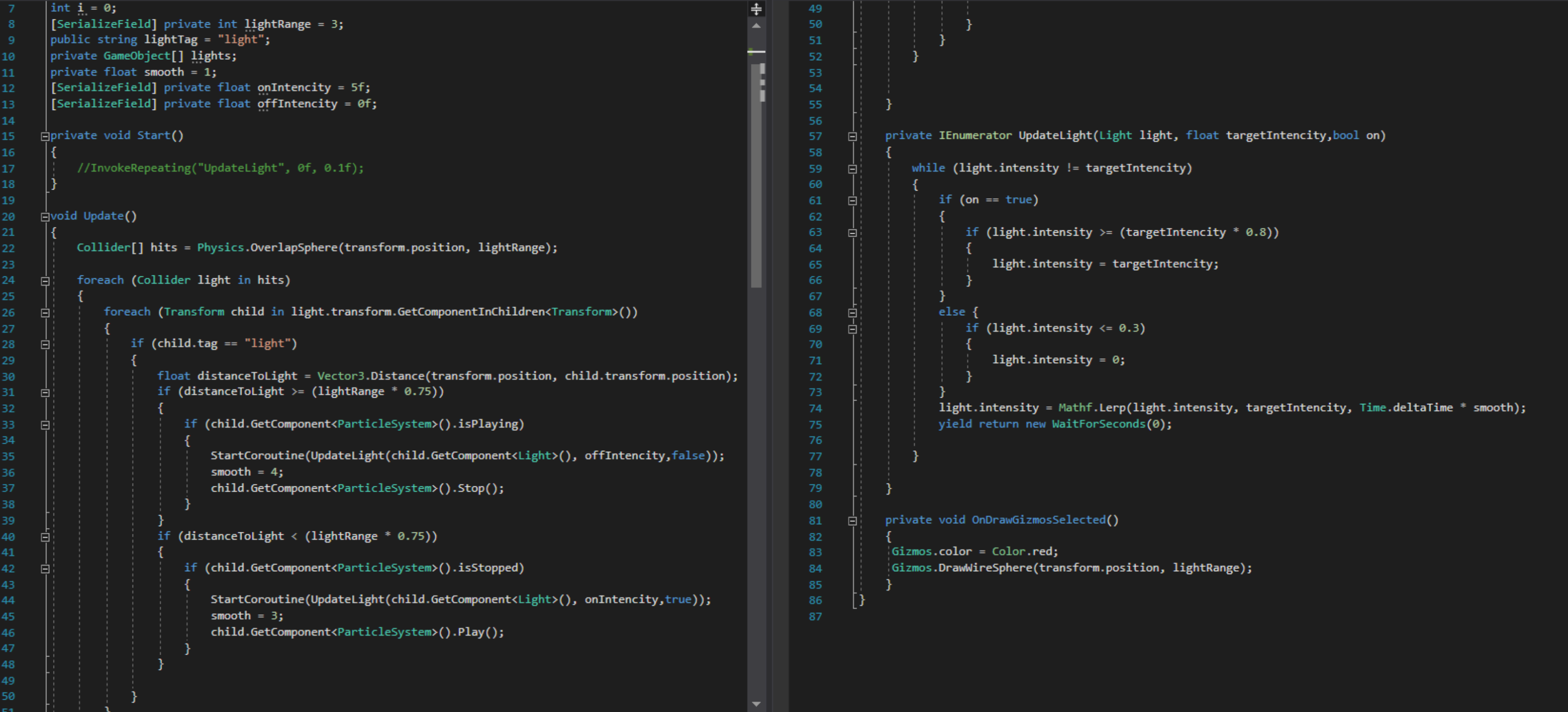Viewport: 1568px width, 712px height.
Task: Click the lightTag variable on line 9
Action: click(171, 40)
